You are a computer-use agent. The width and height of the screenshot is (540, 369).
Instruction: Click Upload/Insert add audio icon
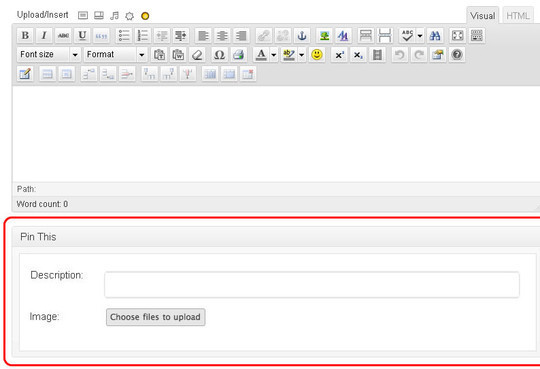[114, 16]
